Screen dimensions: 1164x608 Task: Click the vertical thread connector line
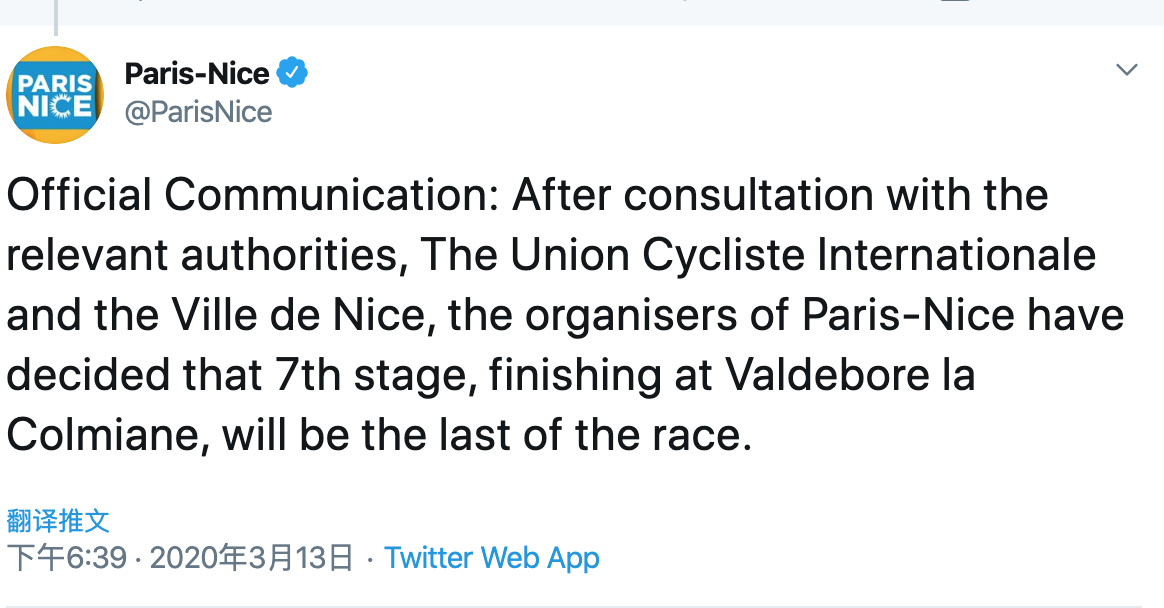tap(56, 17)
